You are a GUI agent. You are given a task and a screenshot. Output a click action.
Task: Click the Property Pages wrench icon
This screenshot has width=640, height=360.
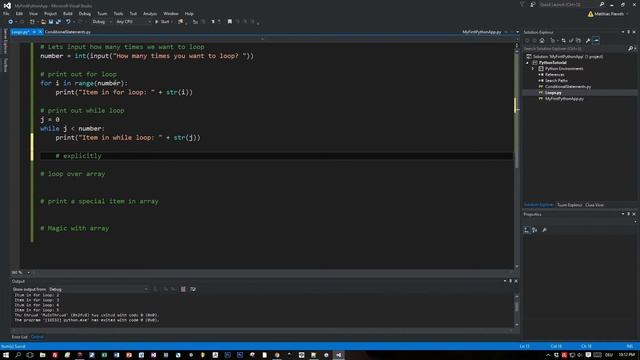[544, 230]
